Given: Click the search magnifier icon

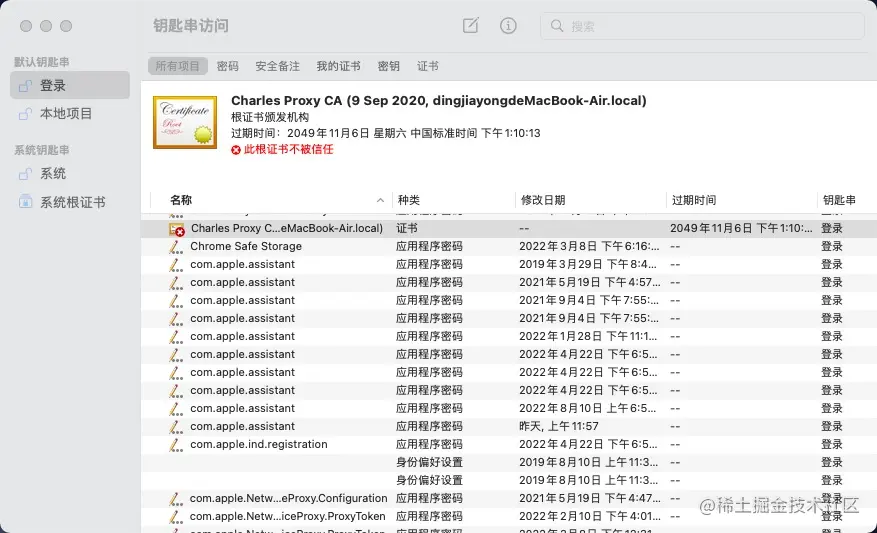Looking at the screenshot, I should [557, 26].
